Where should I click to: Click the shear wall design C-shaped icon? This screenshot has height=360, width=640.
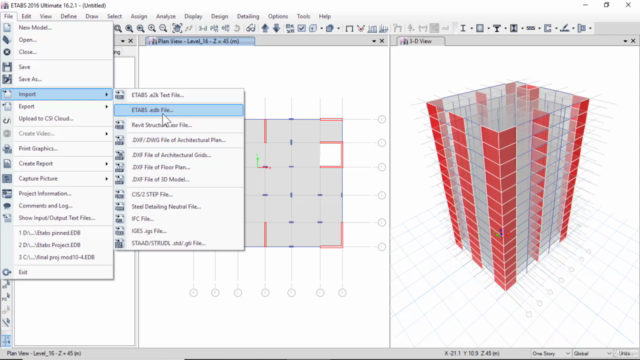point(548,28)
